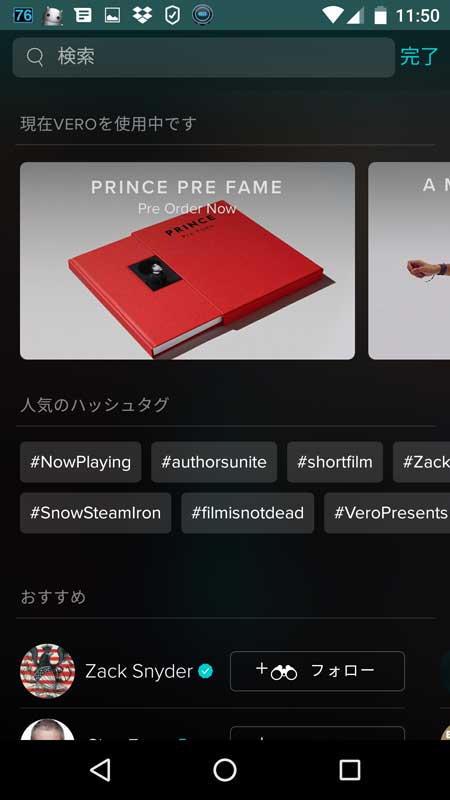Select the #VeroPresents hashtag chip
This screenshot has width=450, height=800.
coord(387,513)
